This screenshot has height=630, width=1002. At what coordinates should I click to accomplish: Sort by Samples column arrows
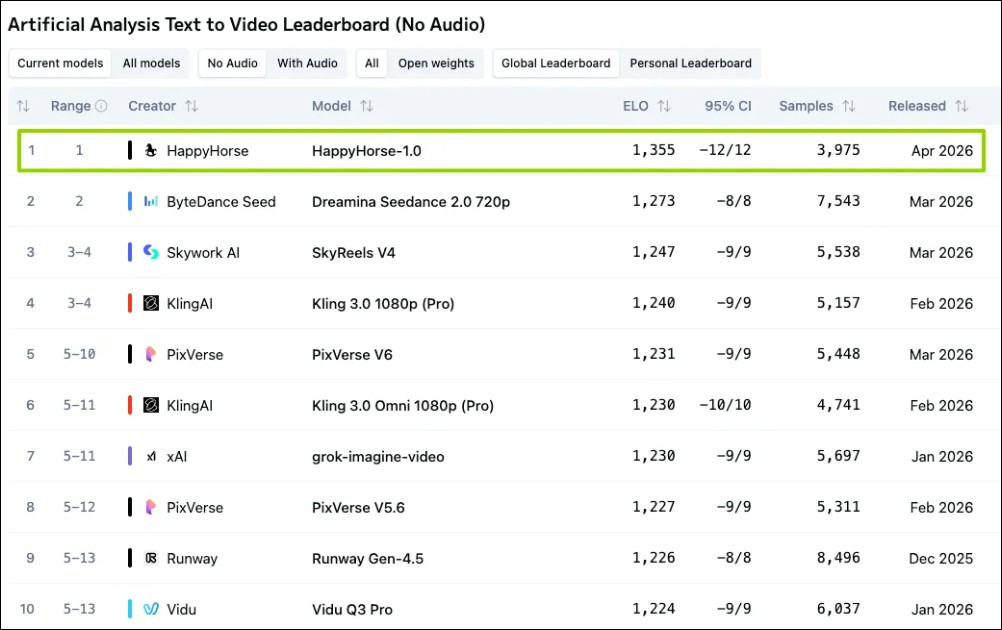[x=849, y=106]
